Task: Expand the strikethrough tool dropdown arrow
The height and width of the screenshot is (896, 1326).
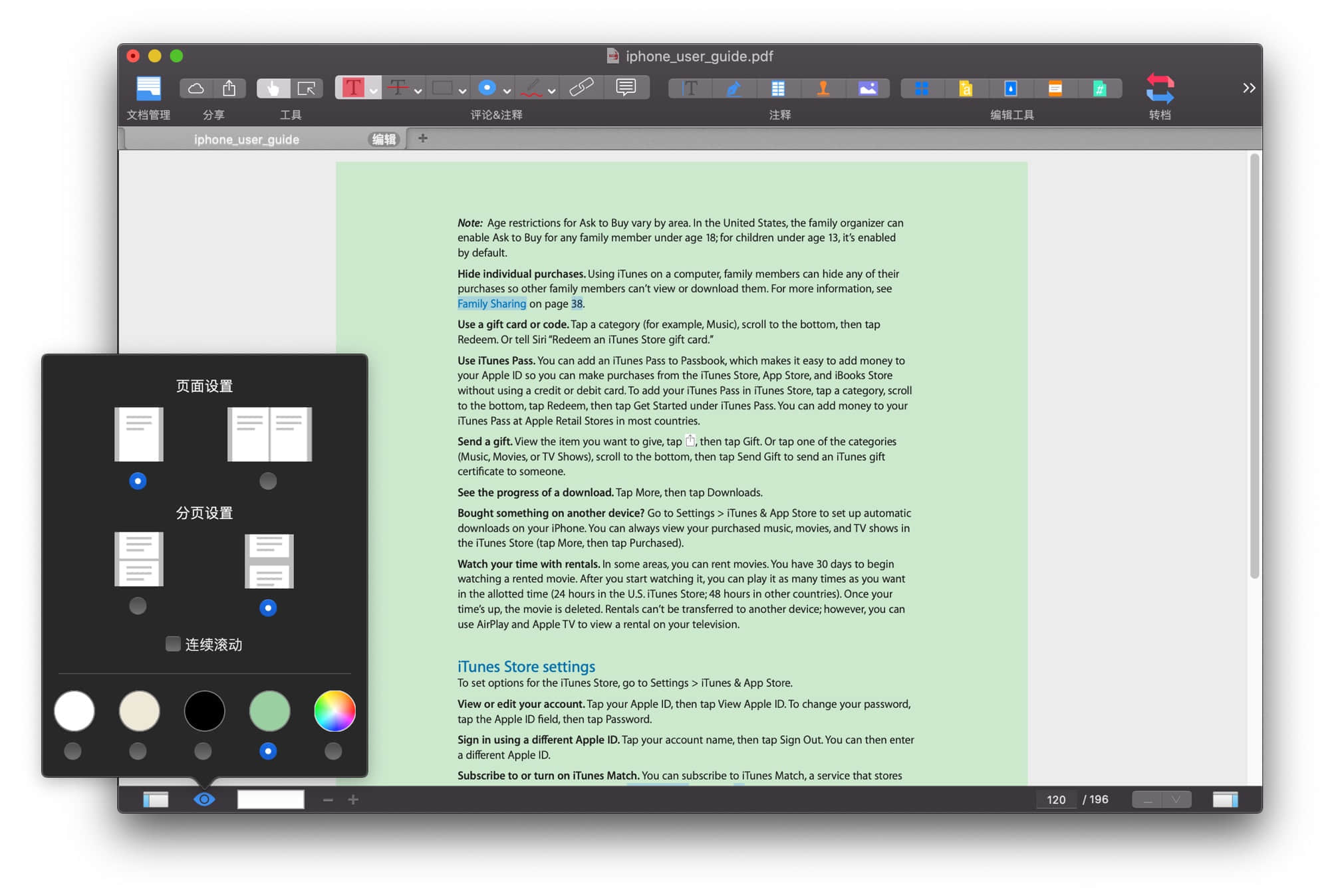Action: (x=418, y=90)
